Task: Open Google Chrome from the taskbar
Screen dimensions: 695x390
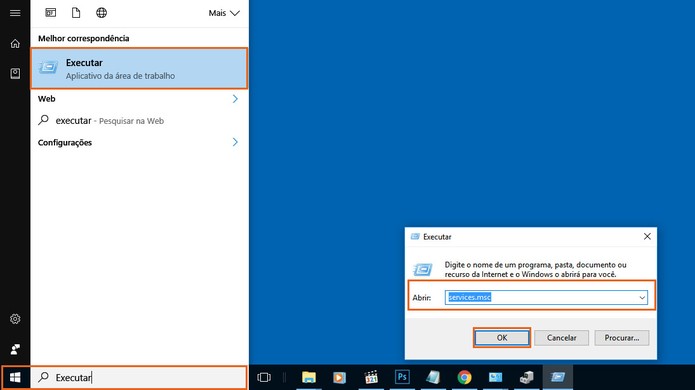Action: coord(465,378)
